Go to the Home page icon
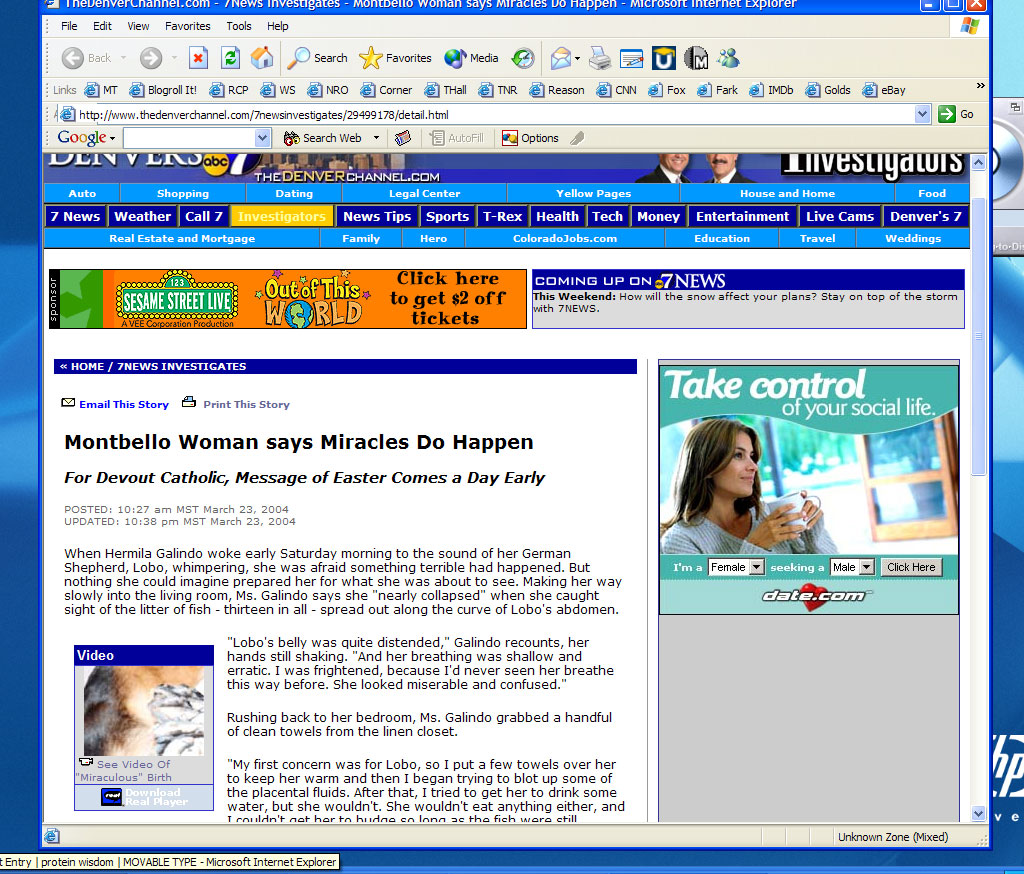The image size is (1024, 874). (x=261, y=58)
